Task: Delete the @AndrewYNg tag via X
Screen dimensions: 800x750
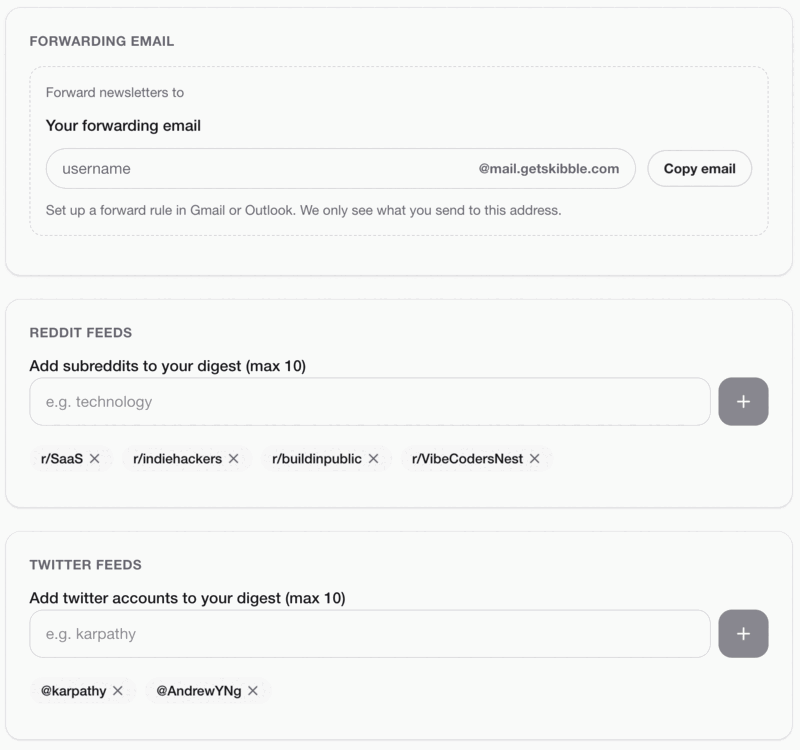Action: click(253, 691)
